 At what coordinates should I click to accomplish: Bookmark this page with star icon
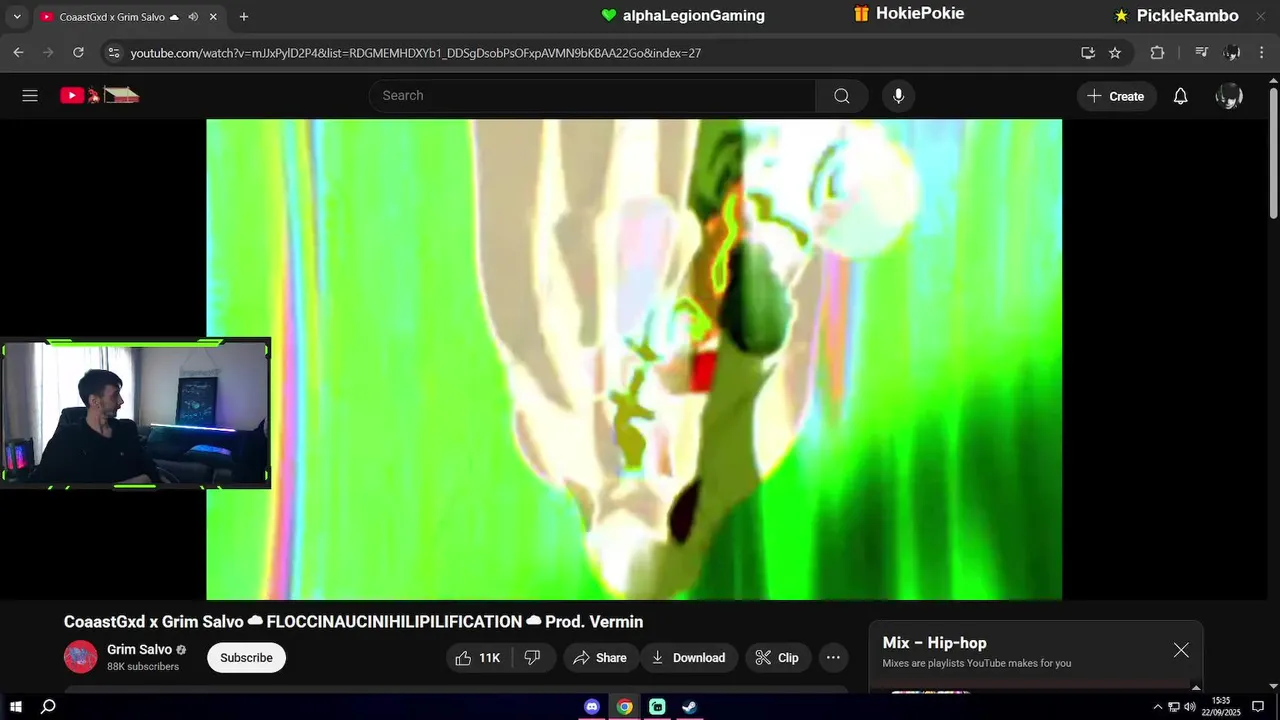pos(1115,53)
